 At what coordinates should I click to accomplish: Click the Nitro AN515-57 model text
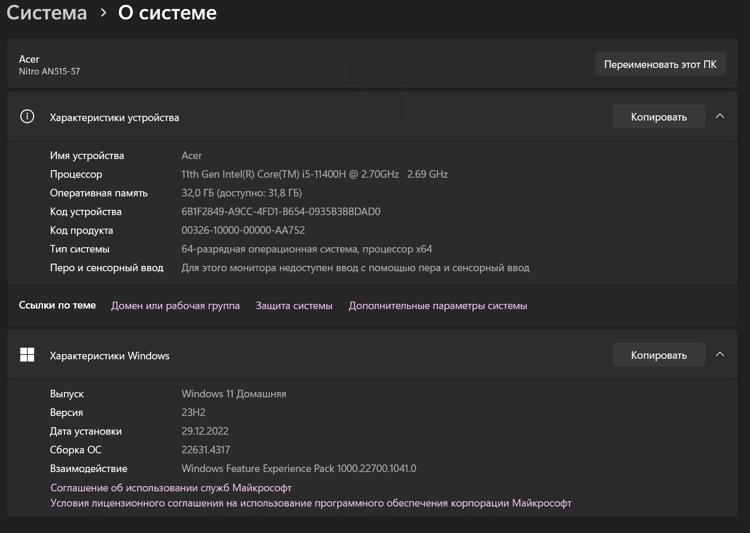(x=49, y=72)
